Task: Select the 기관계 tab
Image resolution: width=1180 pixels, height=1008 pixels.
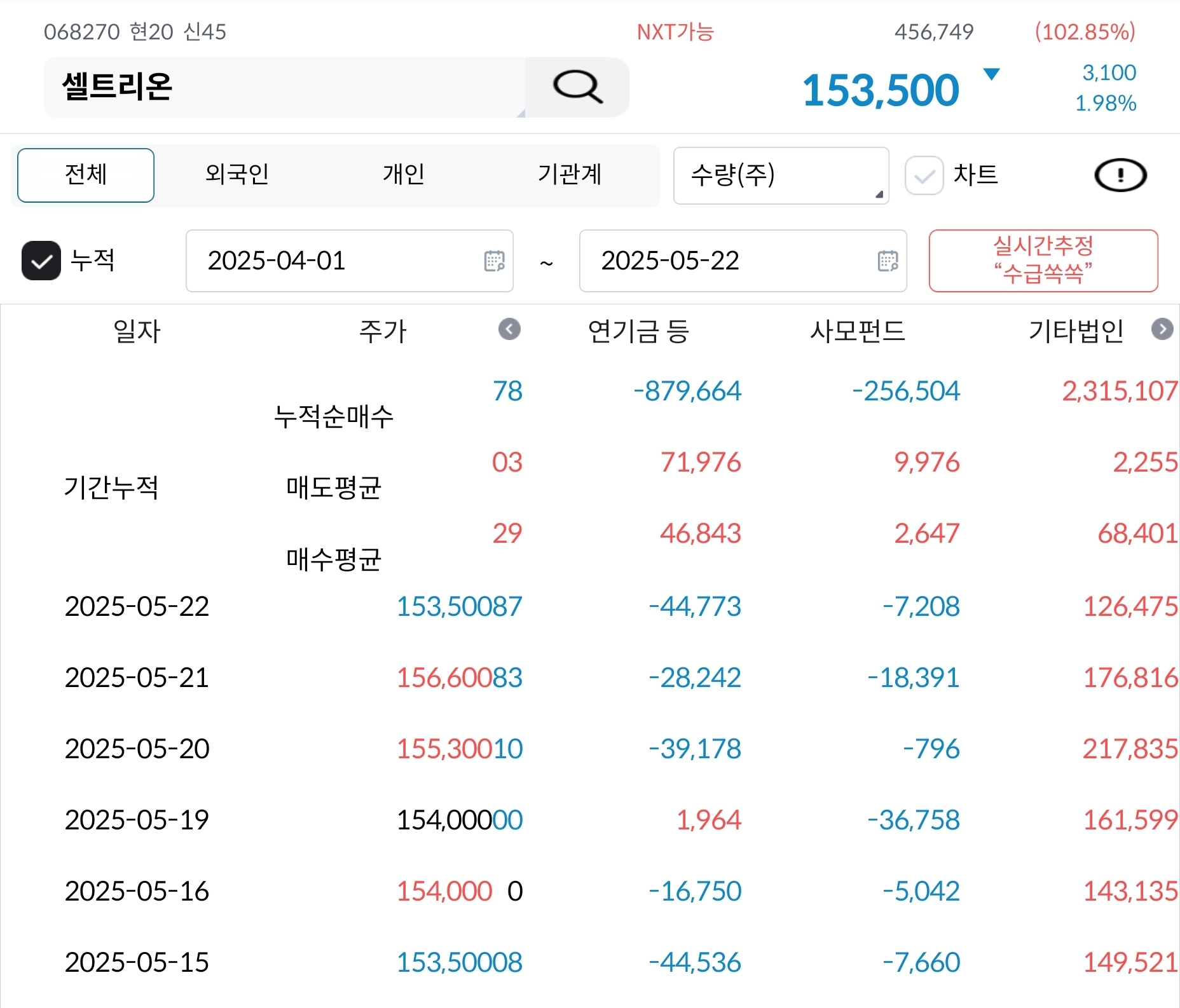Action: tap(570, 174)
